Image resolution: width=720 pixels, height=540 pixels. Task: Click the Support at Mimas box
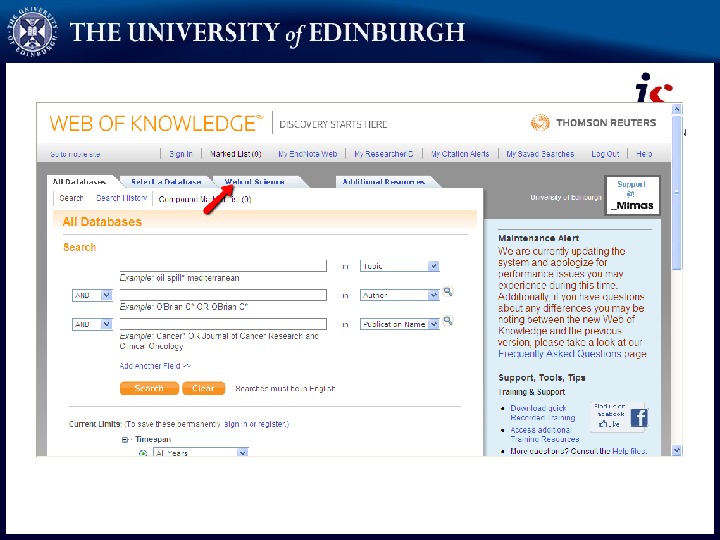(632, 195)
